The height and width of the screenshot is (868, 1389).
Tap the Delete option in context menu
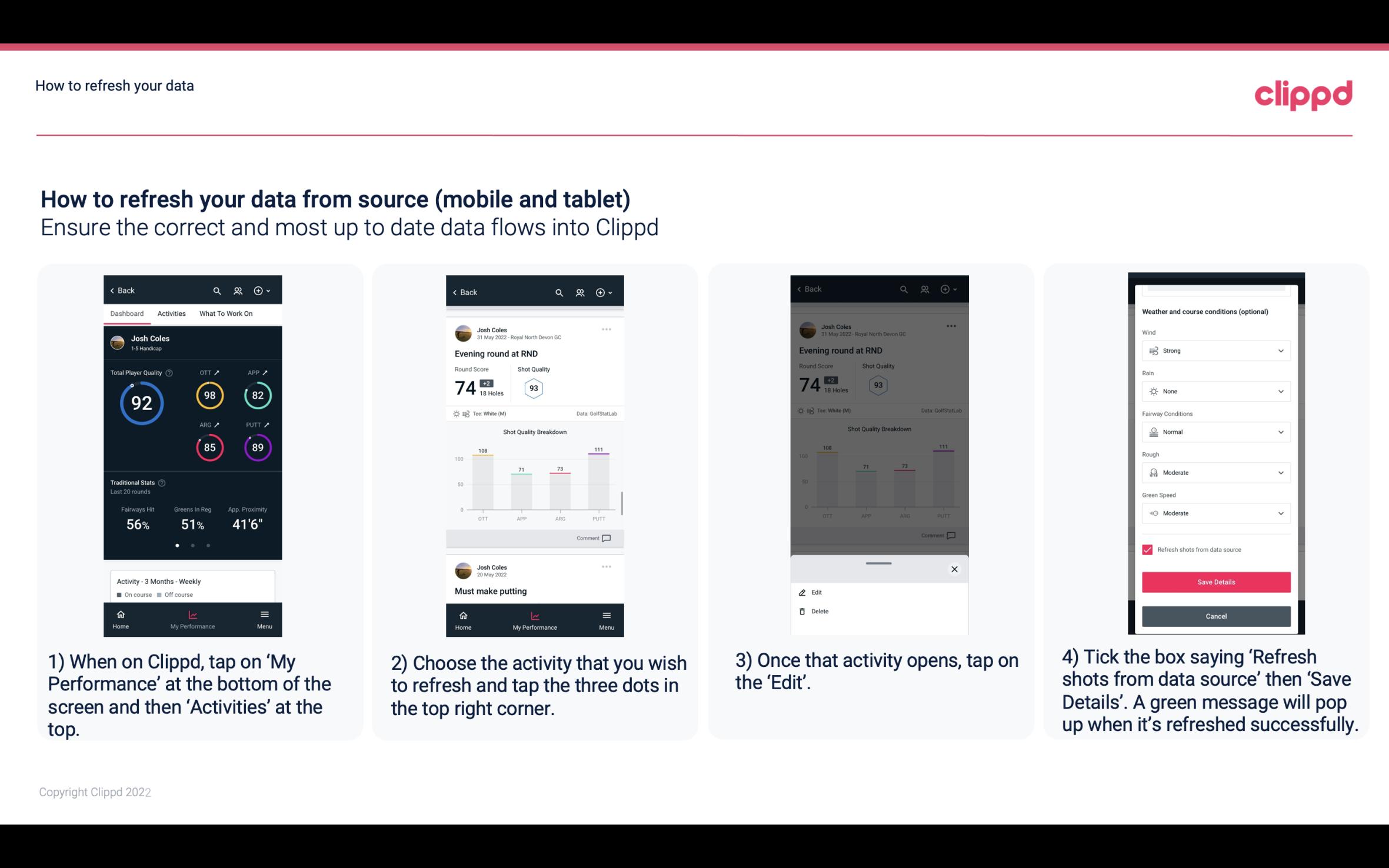(x=821, y=610)
